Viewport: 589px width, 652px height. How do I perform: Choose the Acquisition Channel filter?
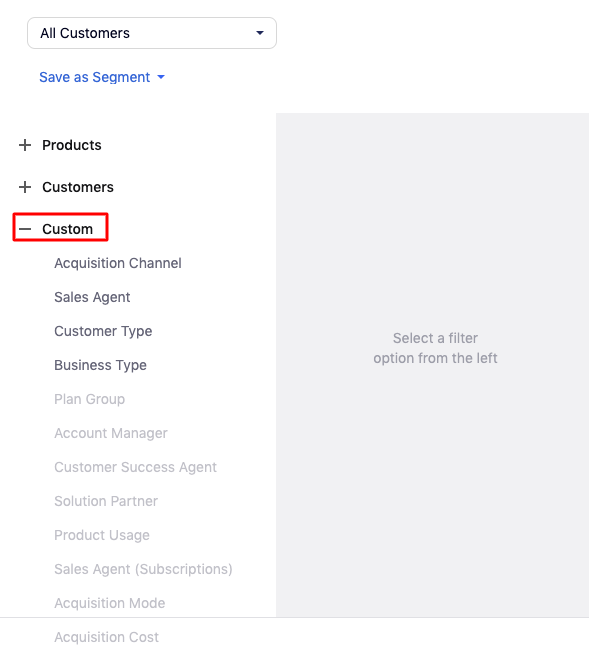(118, 263)
